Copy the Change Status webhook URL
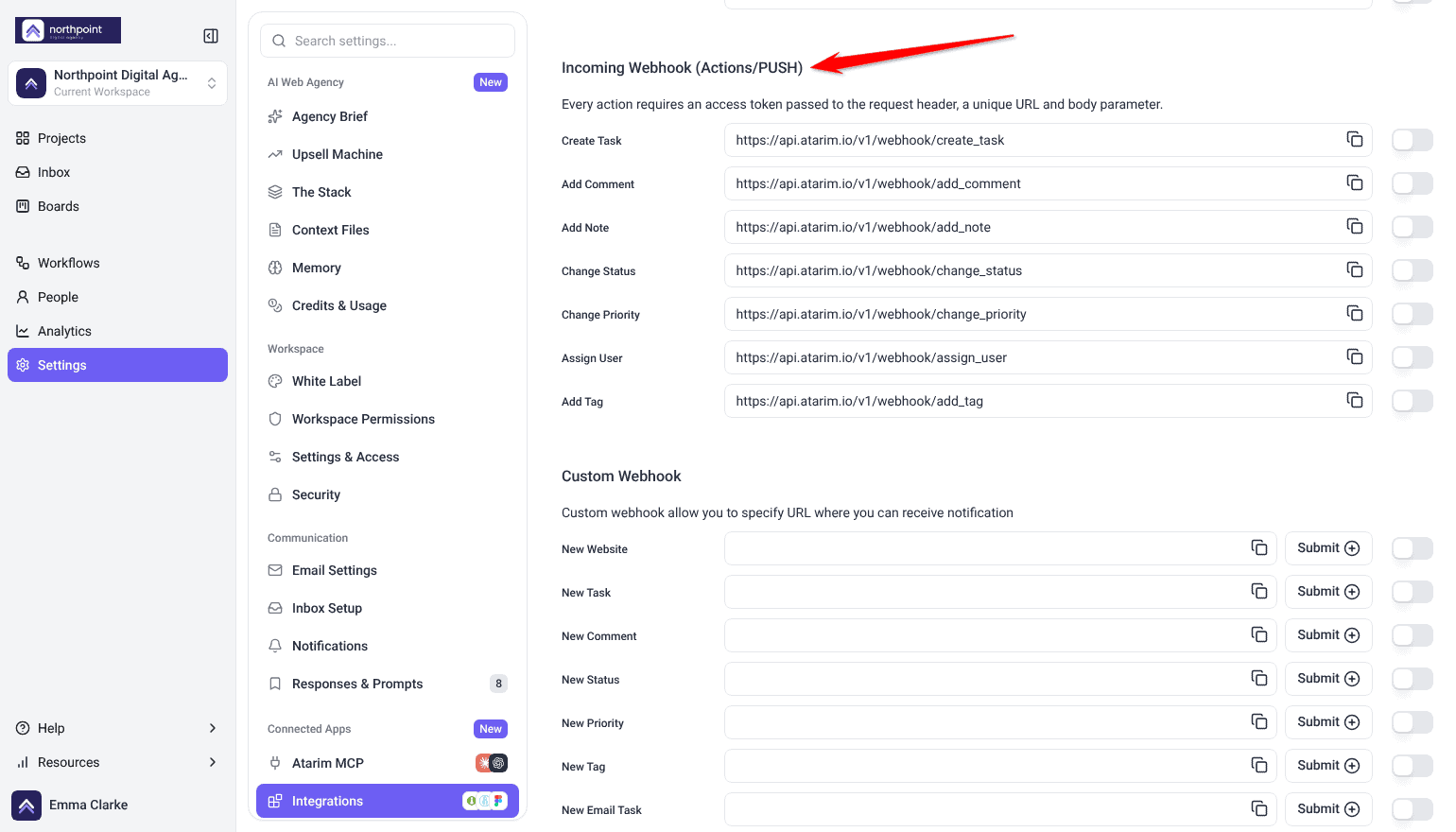Screen dimensions: 1456x832 tap(1355, 270)
